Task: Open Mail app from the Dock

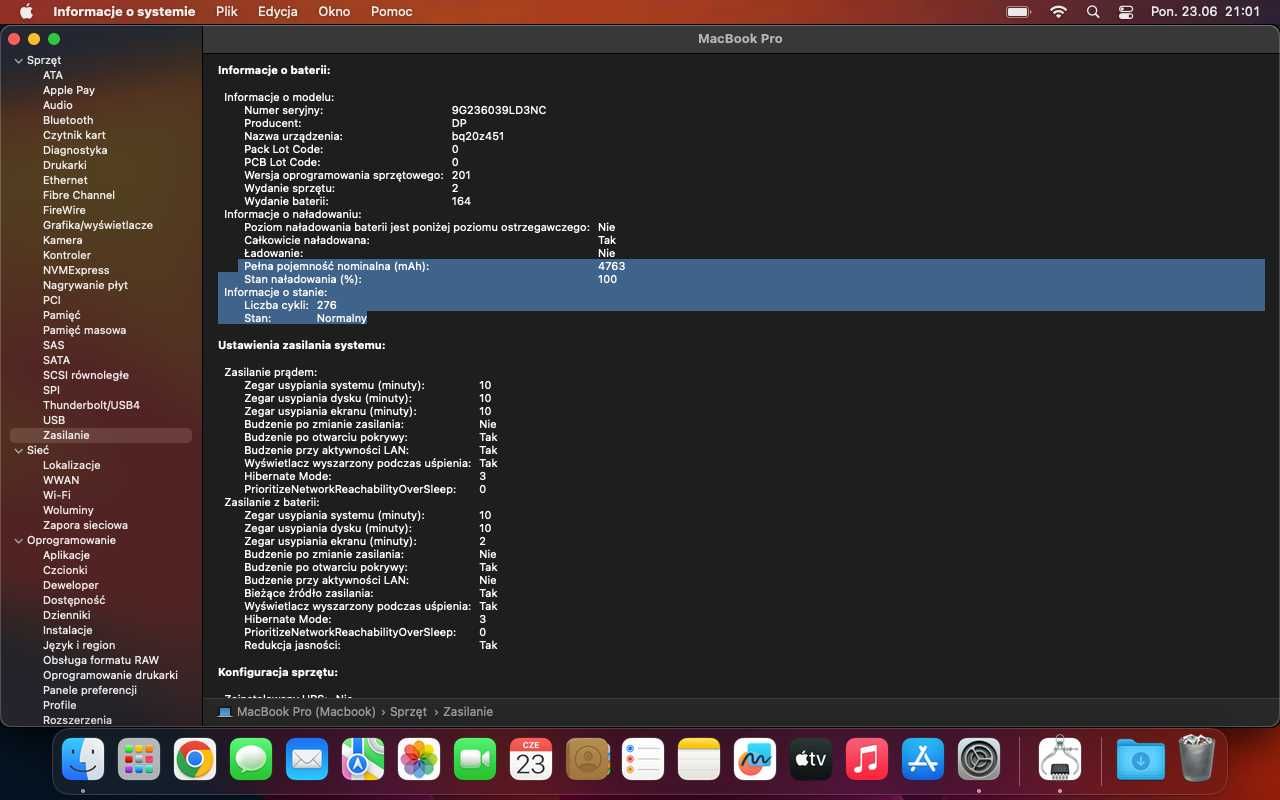Action: [x=307, y=760]
